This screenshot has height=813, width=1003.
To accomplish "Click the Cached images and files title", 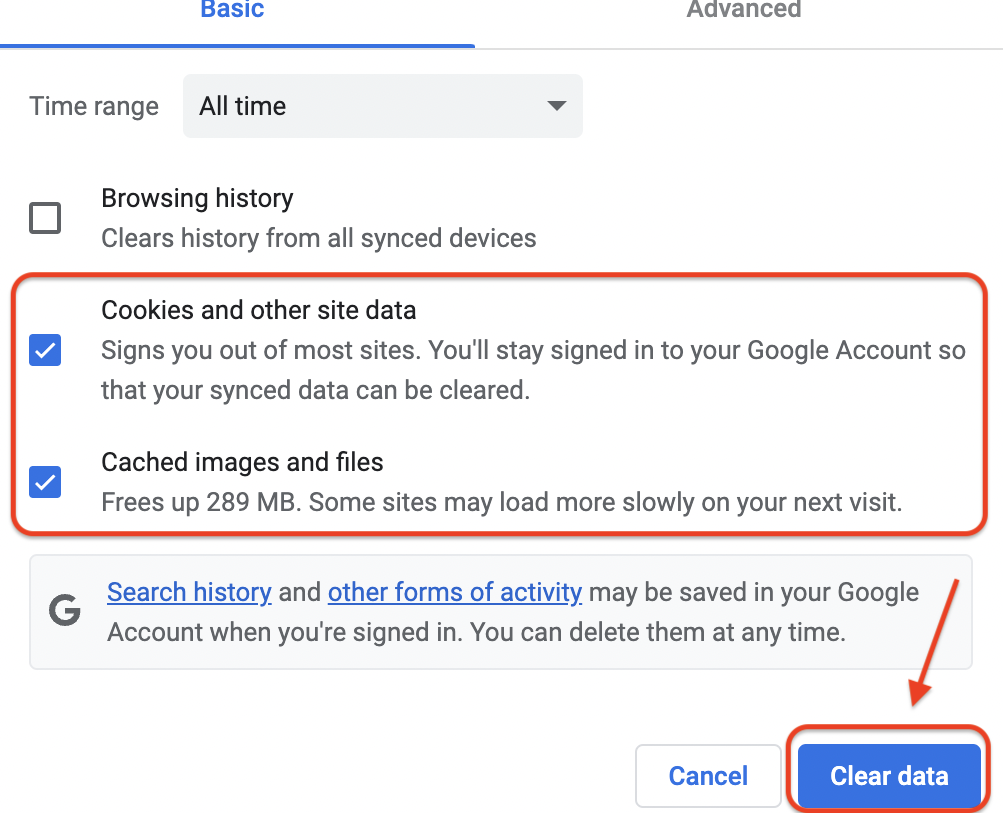I will [x=242, y=462].
